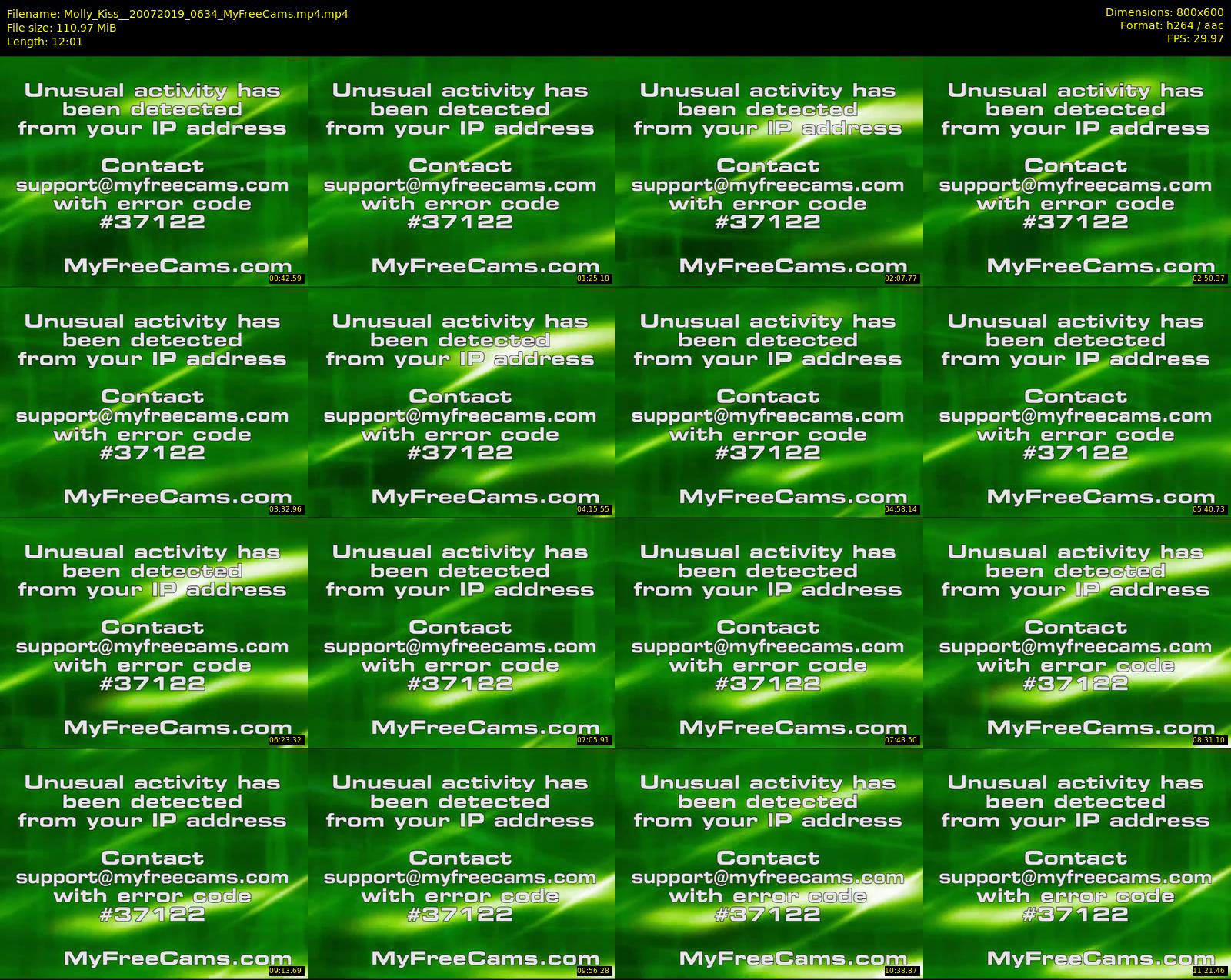
Task: Open the thumbnail frame at 04:15.55
Action: [462, 402]
